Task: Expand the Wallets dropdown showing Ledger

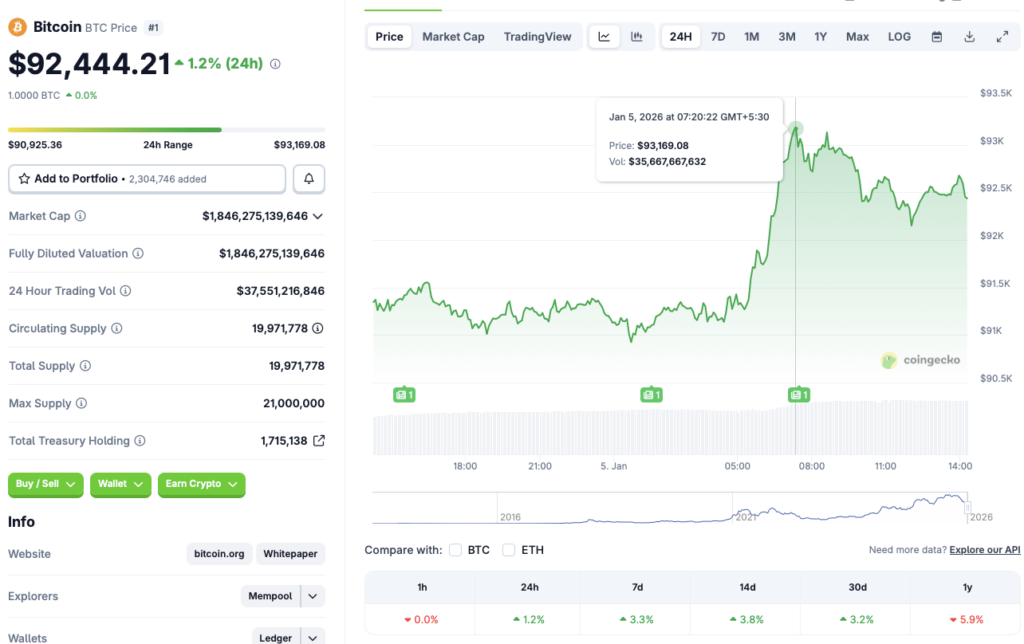Action: [313, 636]
